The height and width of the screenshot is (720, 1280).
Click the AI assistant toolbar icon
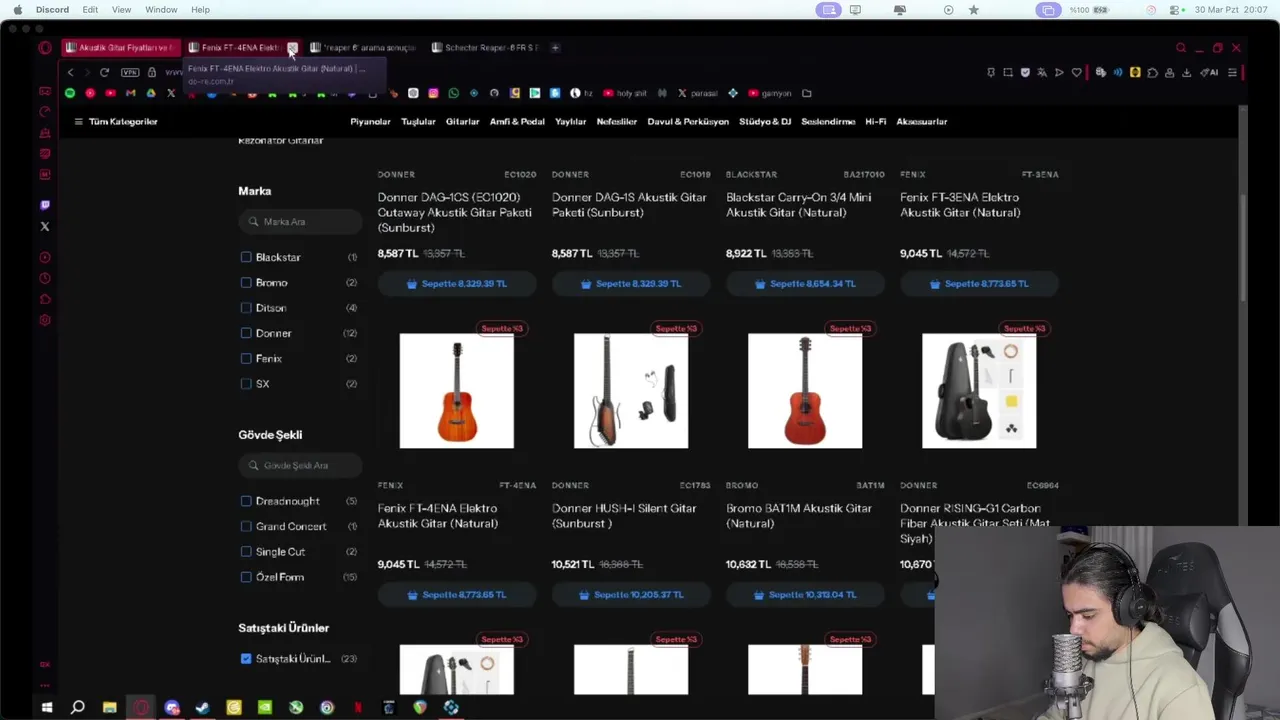[x=1210, y=72]
